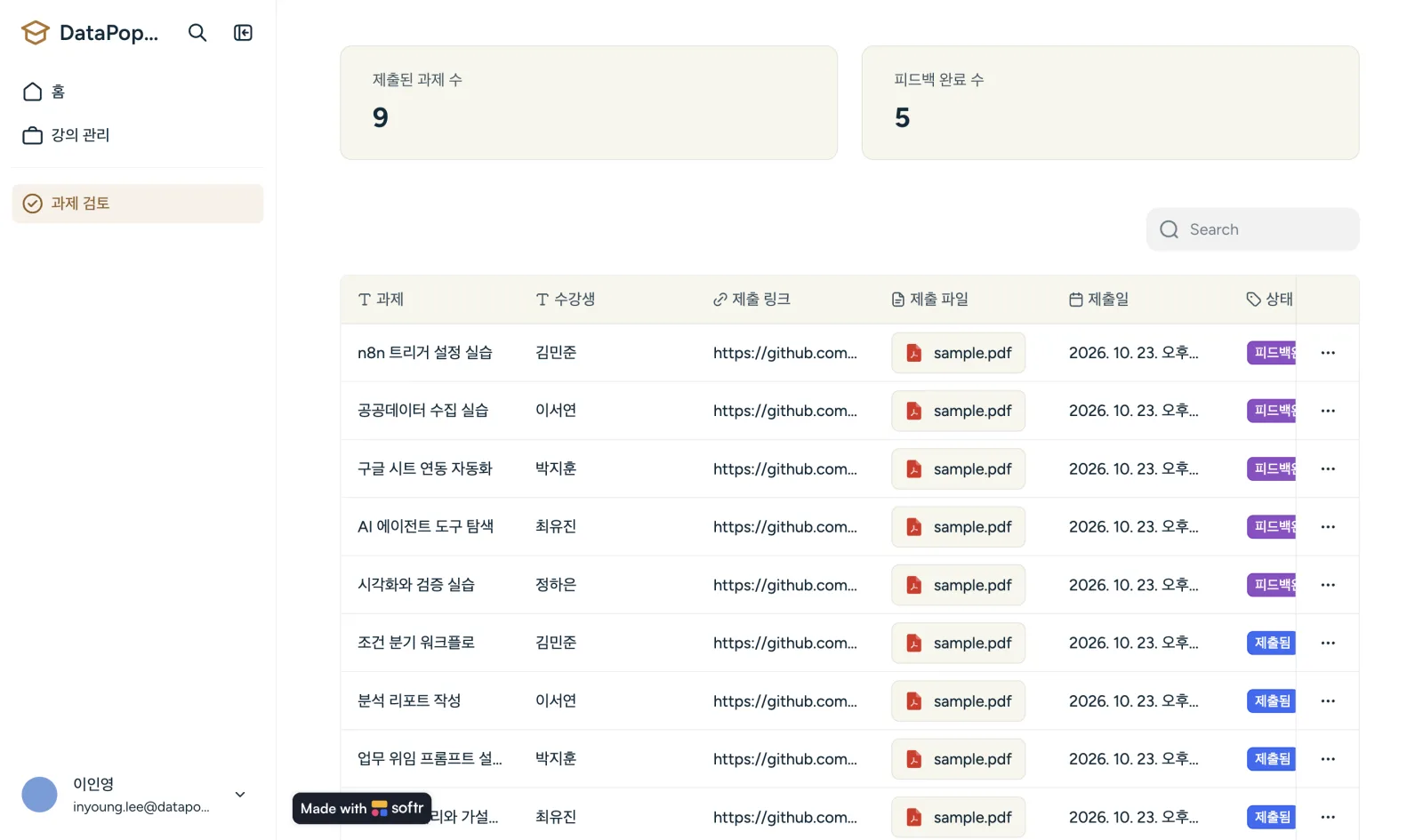Open sample.pdf in the 구글 시트 연동 자동화 row
1423x840 pixels.
[958, 468]
